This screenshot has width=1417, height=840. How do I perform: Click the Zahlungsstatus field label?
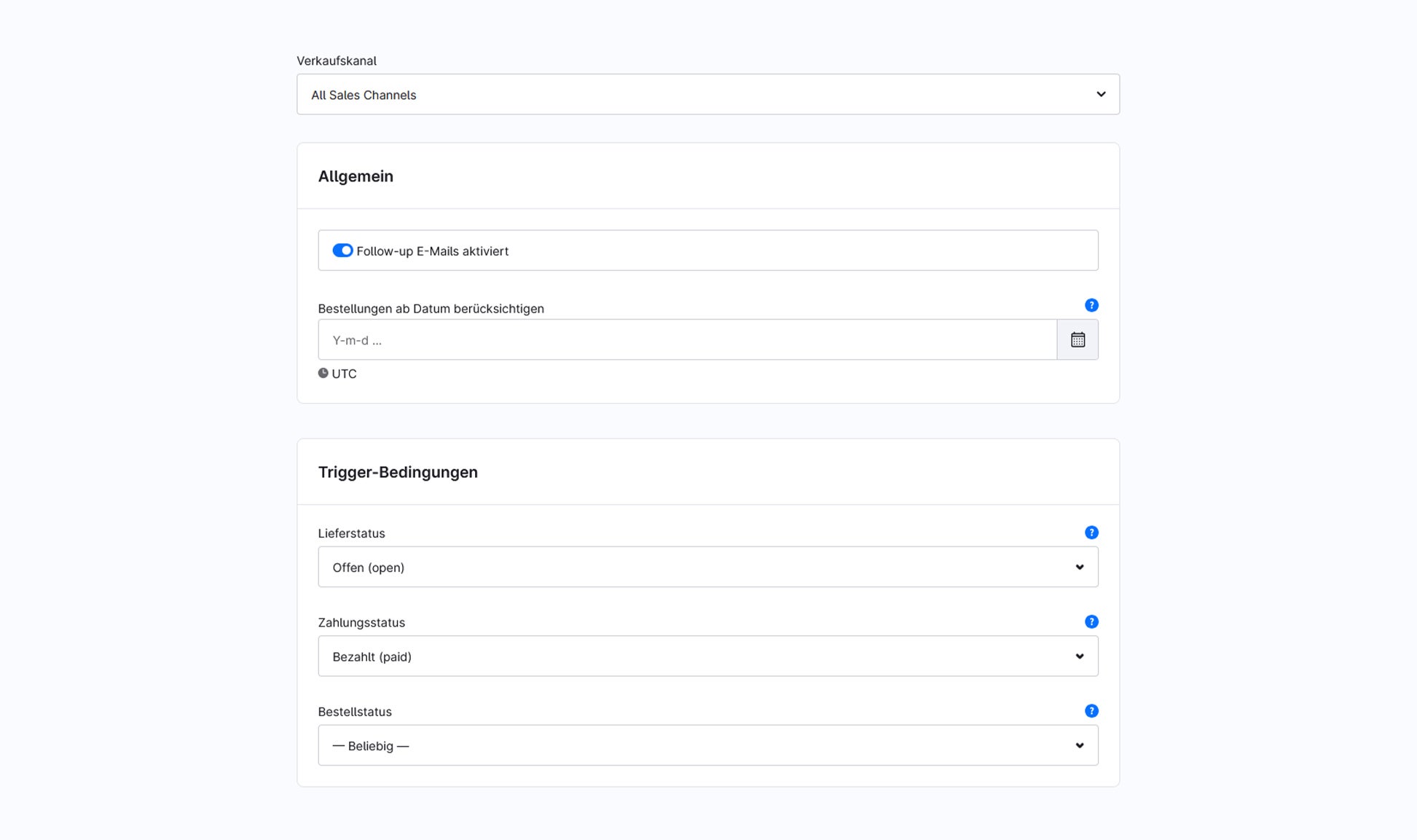[x=361, y=622]
